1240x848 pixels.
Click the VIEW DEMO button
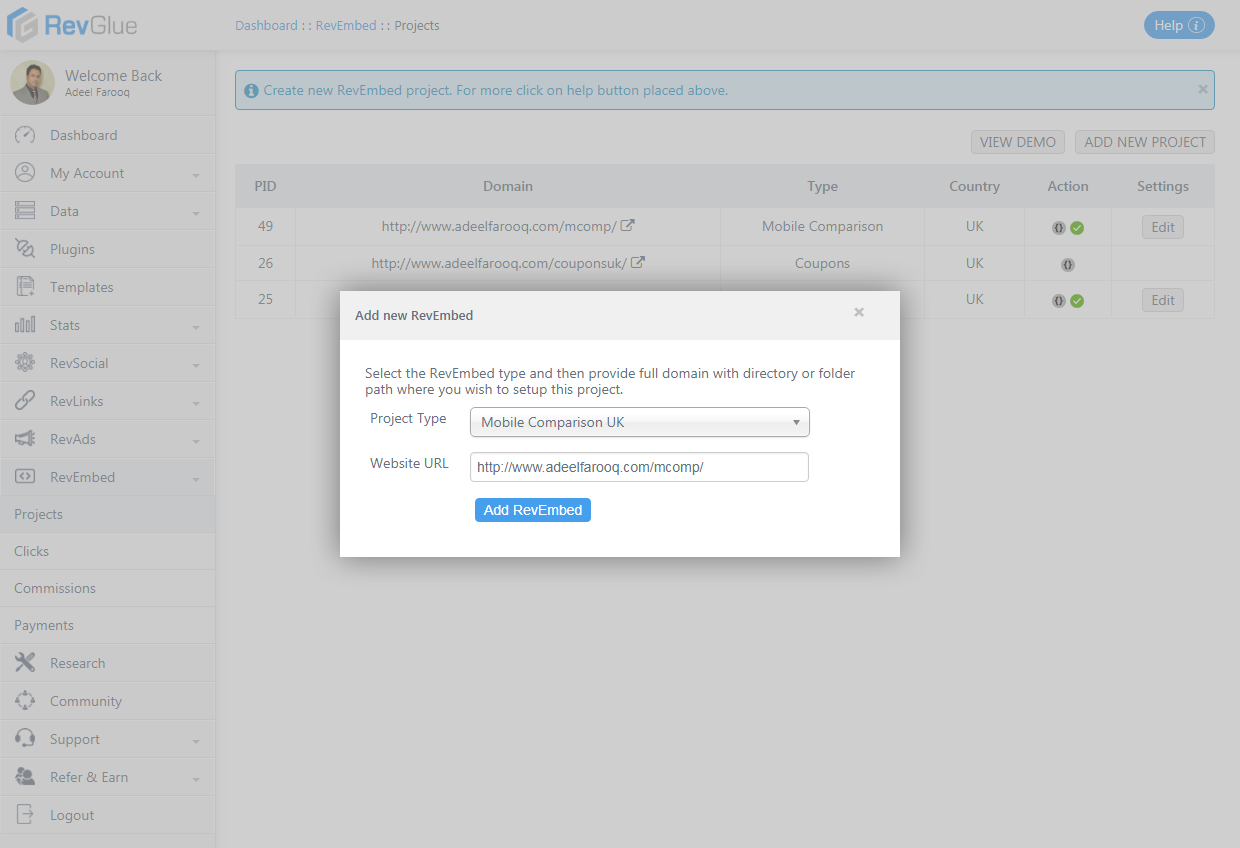(x=1018, y=142)
